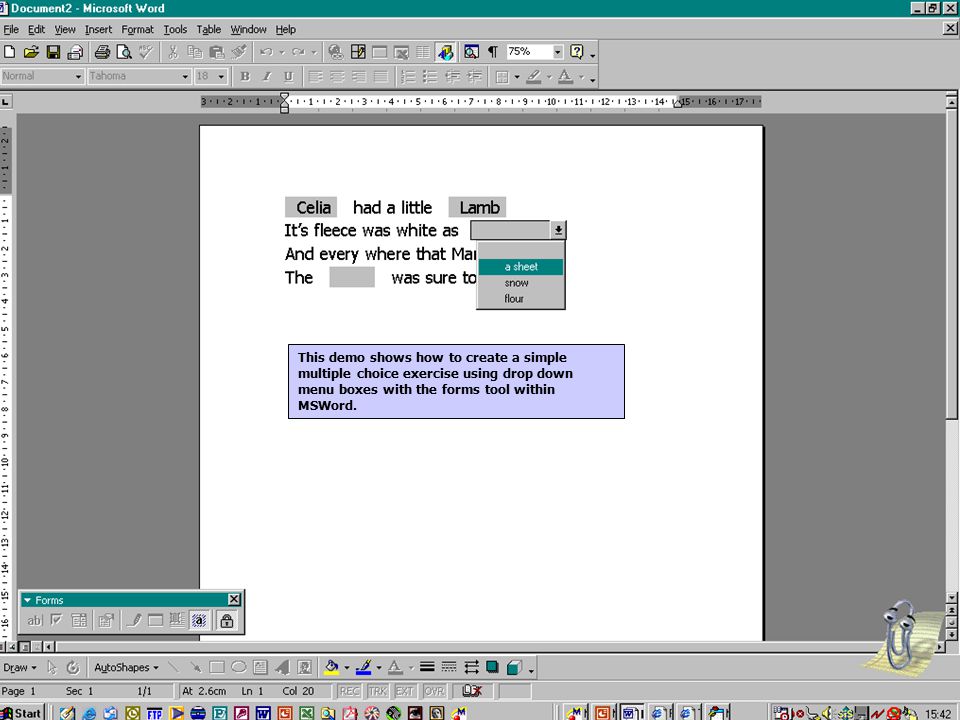Open Print Preview from the standard toolbar
The image size is (960, 720).
point(124,52)
